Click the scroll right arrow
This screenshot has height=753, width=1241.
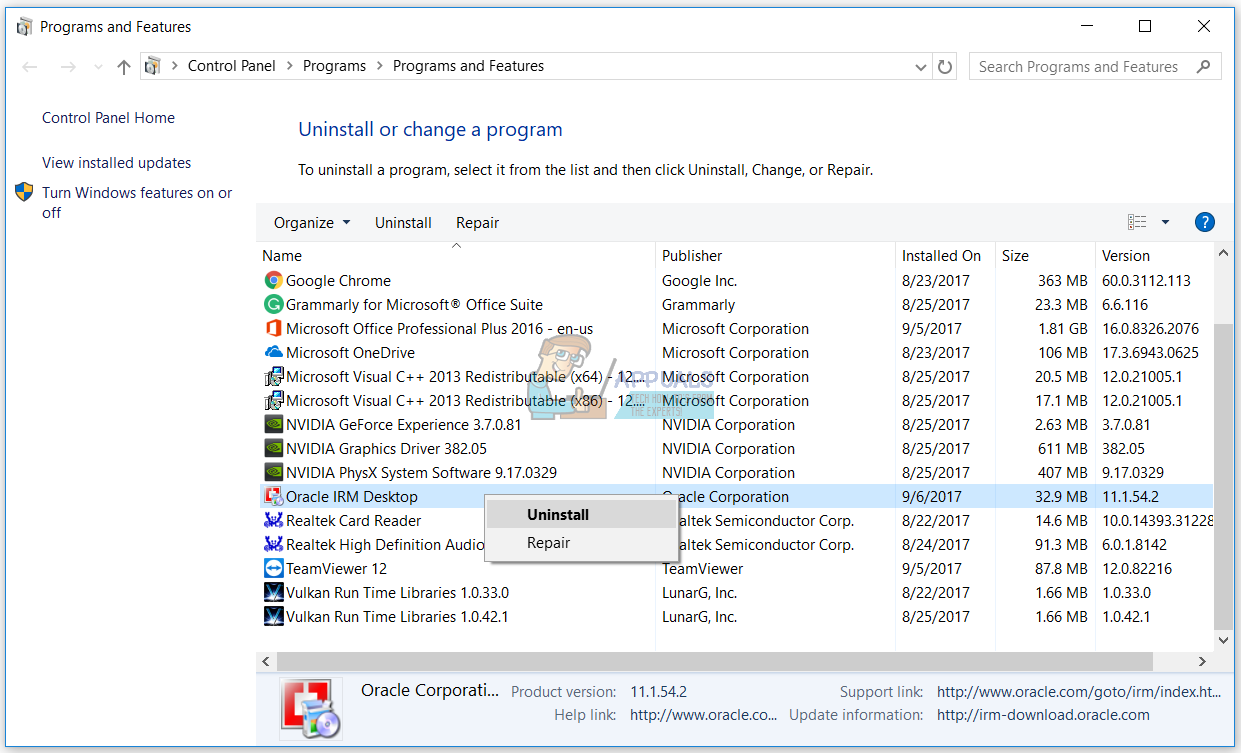pyautogui.click(x=1203, y=662)
